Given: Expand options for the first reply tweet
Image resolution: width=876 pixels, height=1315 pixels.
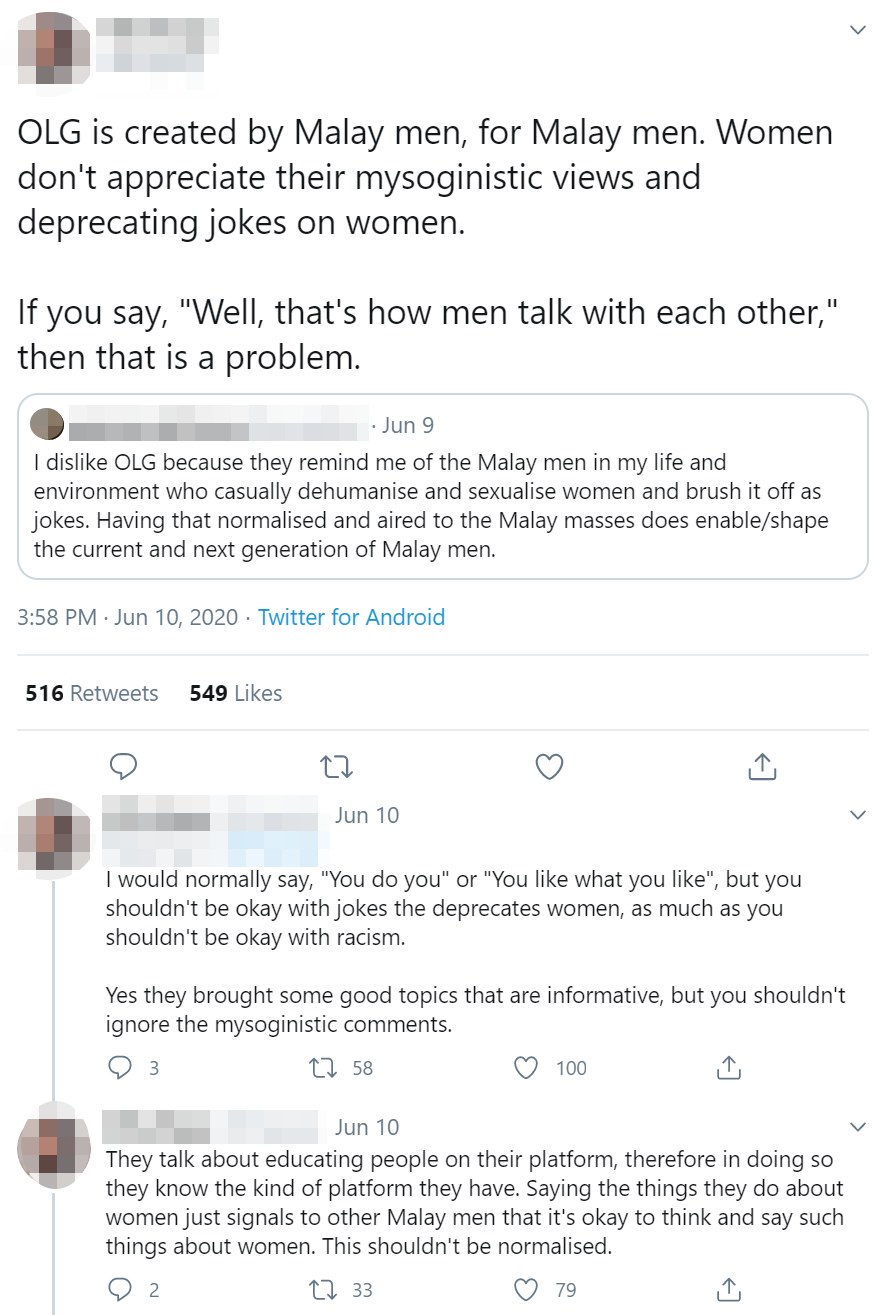Looking at the screenshot, I should pyautogui.click(x=856, y=815).
